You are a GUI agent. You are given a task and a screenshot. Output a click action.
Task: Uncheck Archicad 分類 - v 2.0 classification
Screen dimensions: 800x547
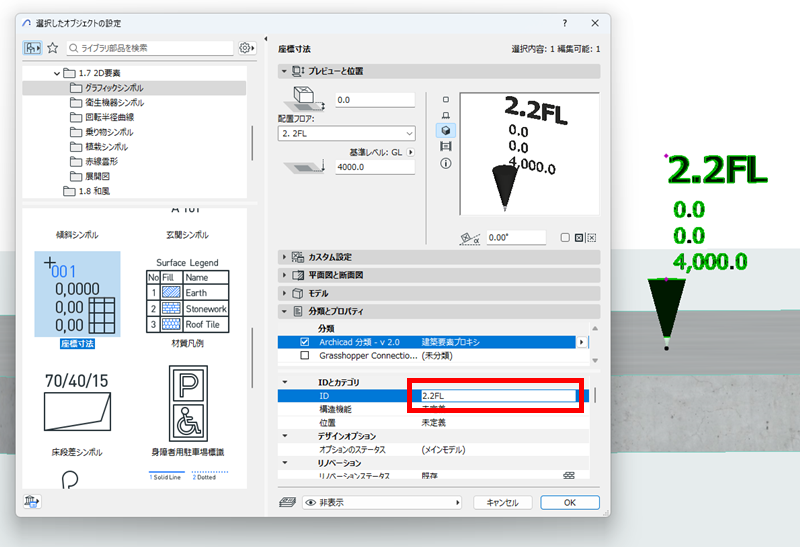[x=305, y=342]
